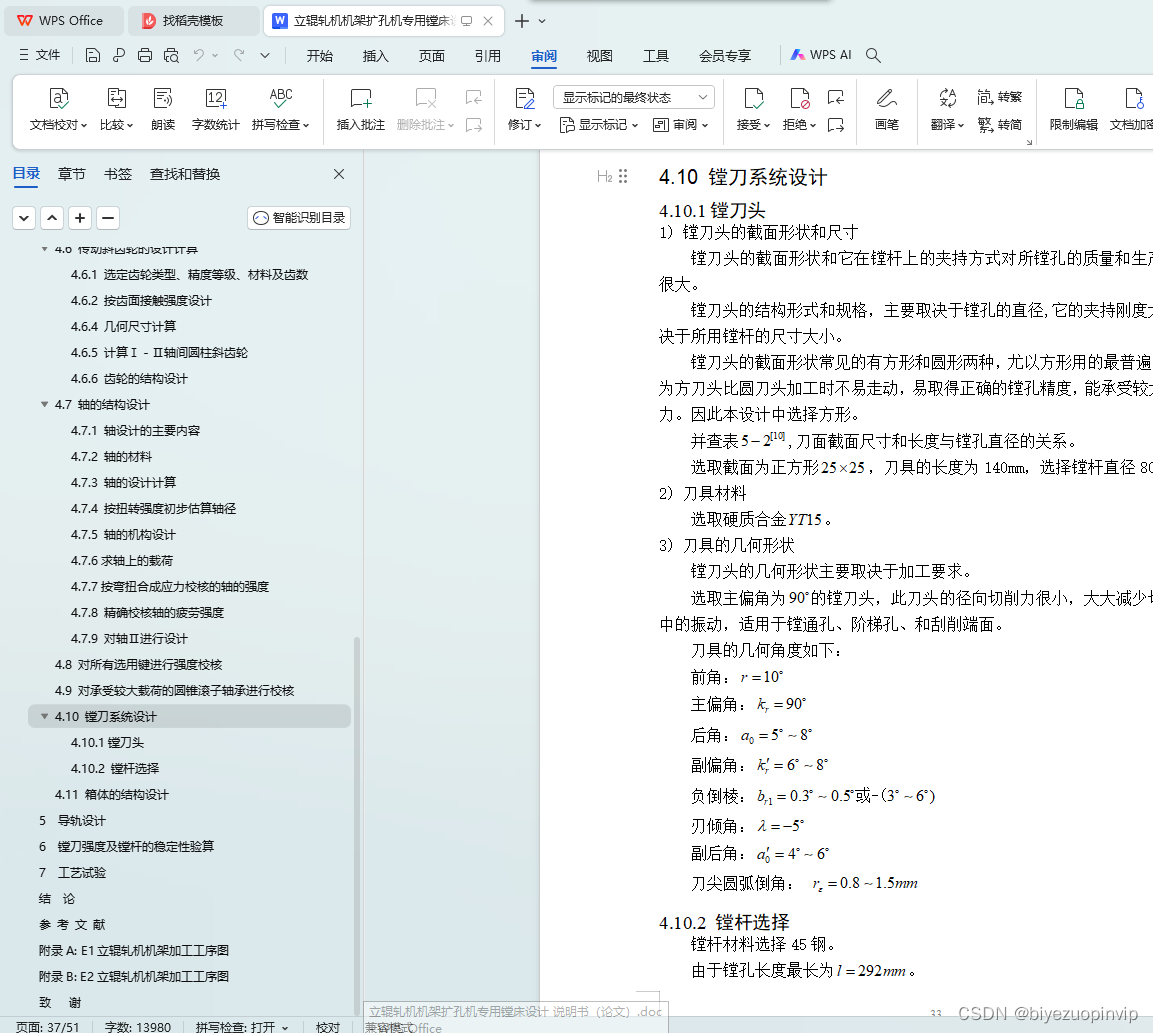1153x1033 pixels.
Task: Expand the 审阅 pane dropdown in ribbon
Action: tap(680, 125)
